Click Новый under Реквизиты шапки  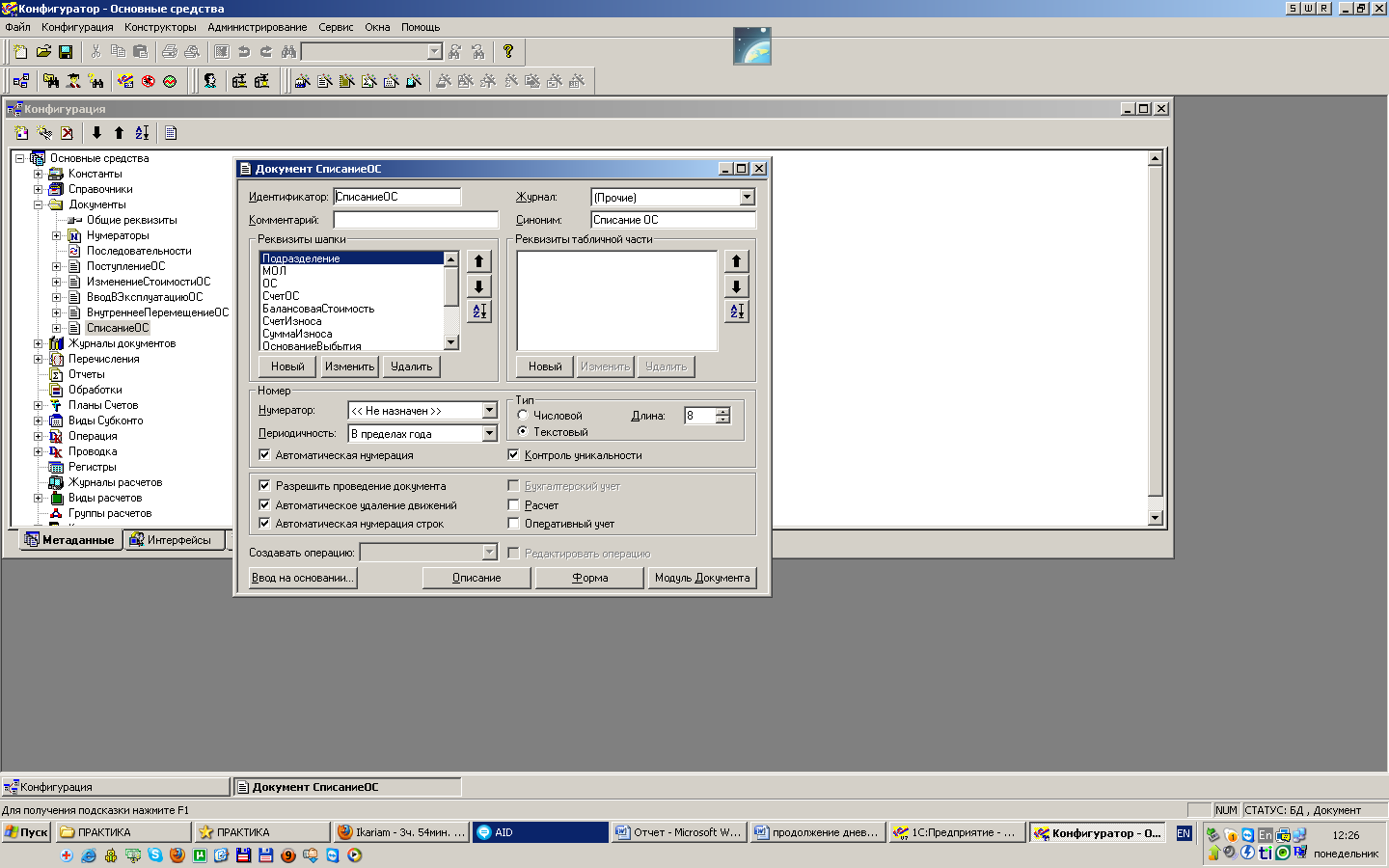click(287, 366)
